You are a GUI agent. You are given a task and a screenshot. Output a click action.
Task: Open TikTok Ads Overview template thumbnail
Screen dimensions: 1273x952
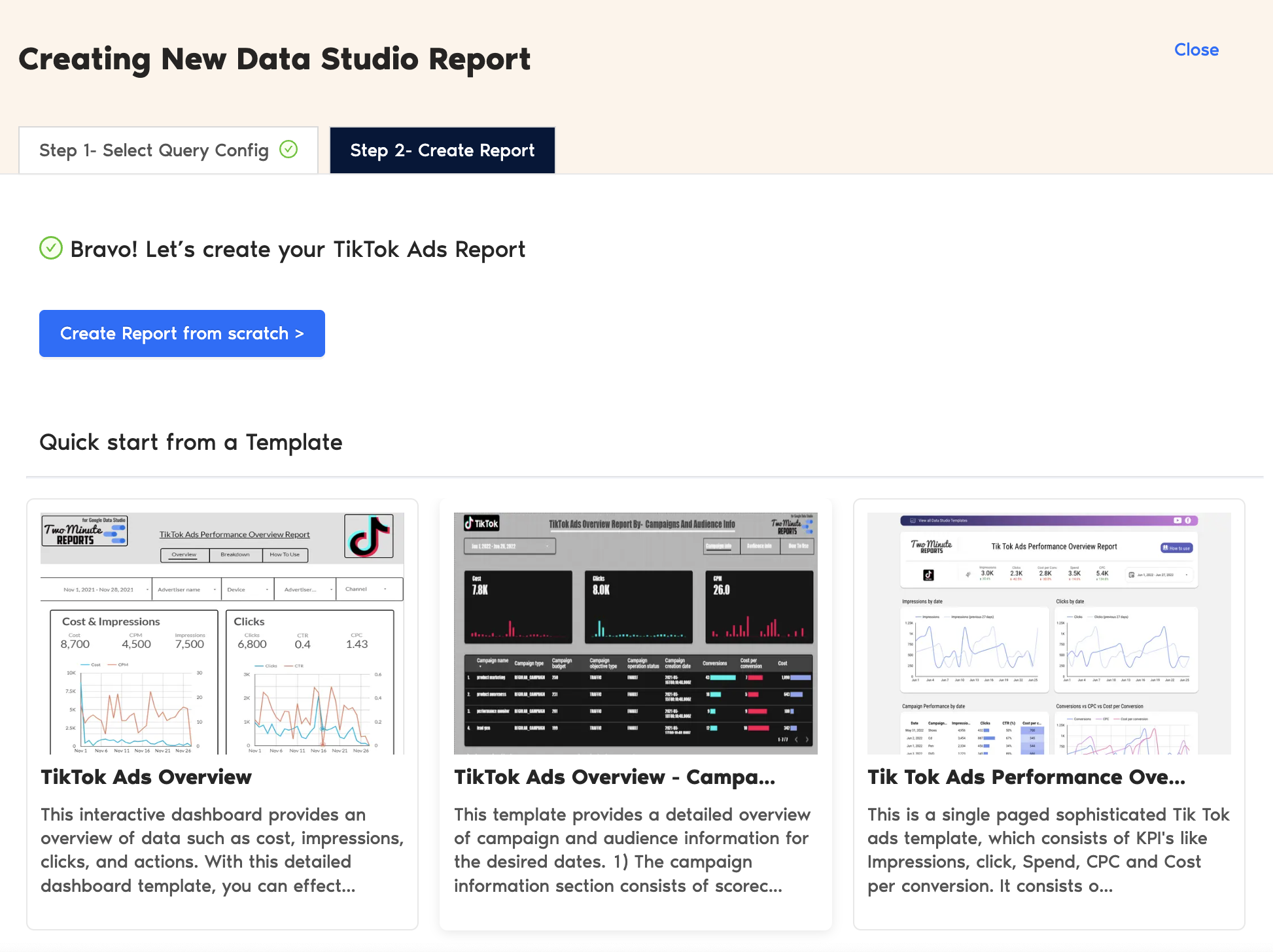coord(222,634)
